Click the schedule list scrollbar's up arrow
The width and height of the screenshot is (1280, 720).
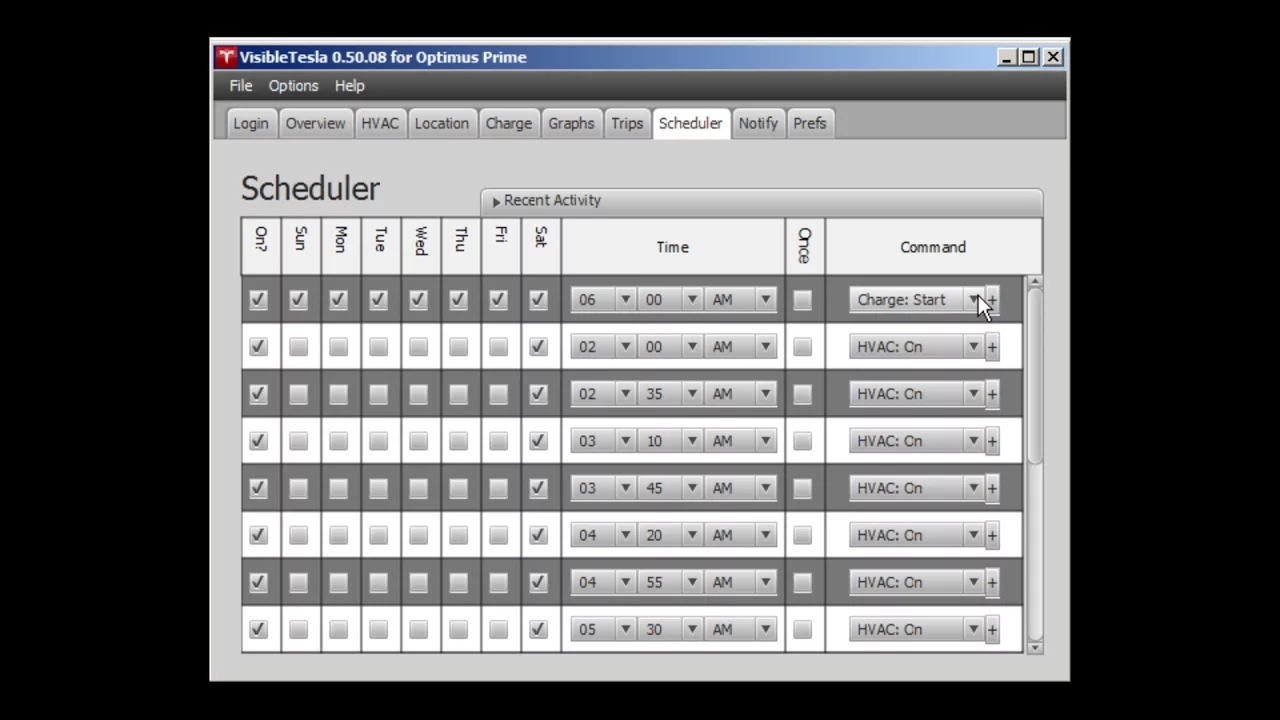coord(1034,282)
